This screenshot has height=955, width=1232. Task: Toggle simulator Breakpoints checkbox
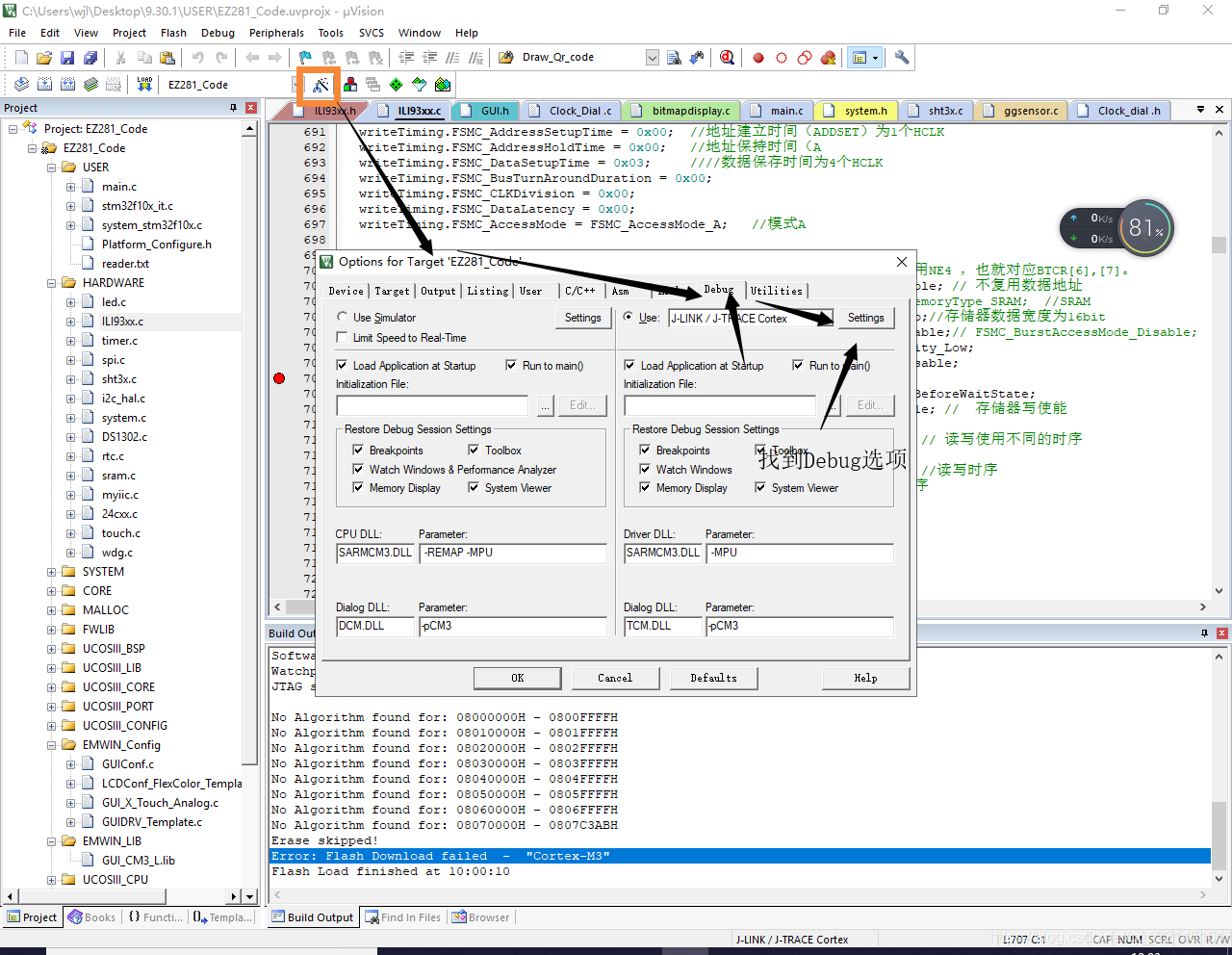pyautogui.click(x=358, y=451)
